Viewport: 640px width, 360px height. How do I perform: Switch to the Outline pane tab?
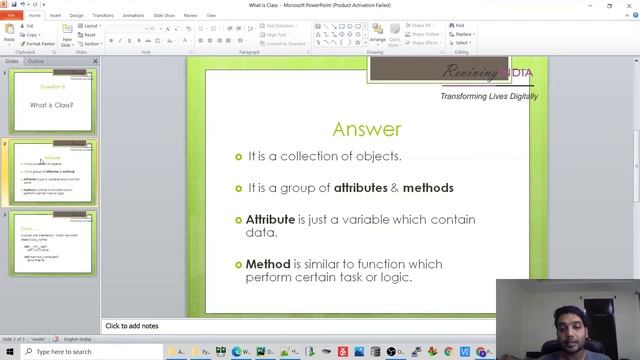click(x=36, y=61)
